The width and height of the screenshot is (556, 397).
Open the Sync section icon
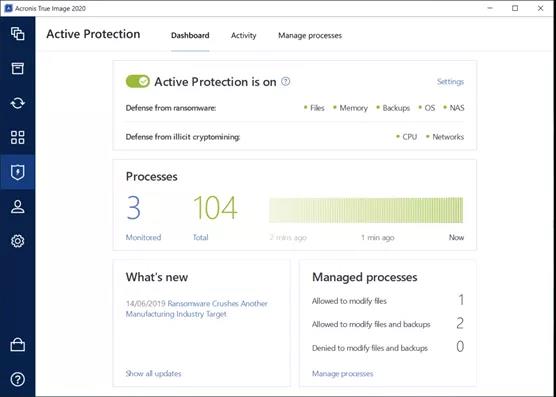point(17,103)
